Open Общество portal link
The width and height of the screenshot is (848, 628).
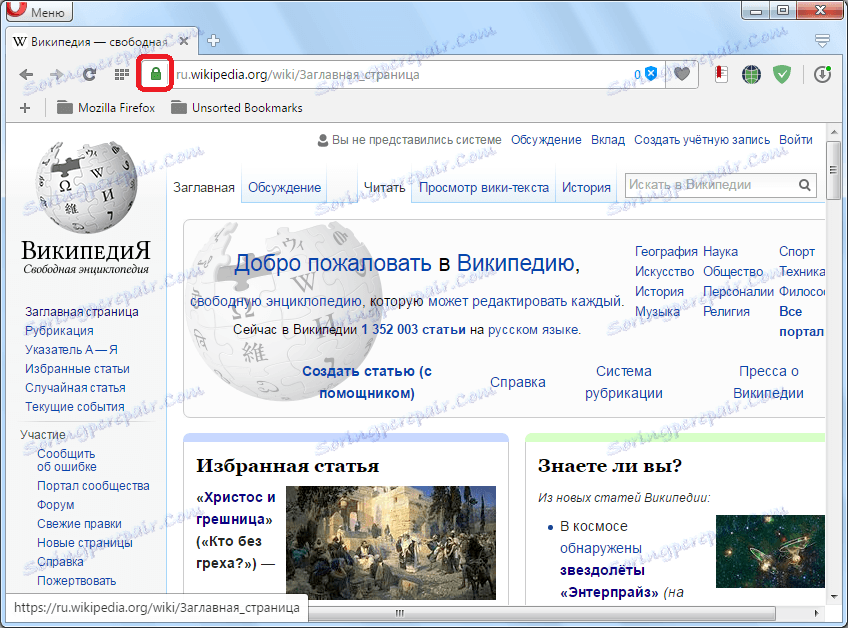pyautogui.click(x=733, y=272)
